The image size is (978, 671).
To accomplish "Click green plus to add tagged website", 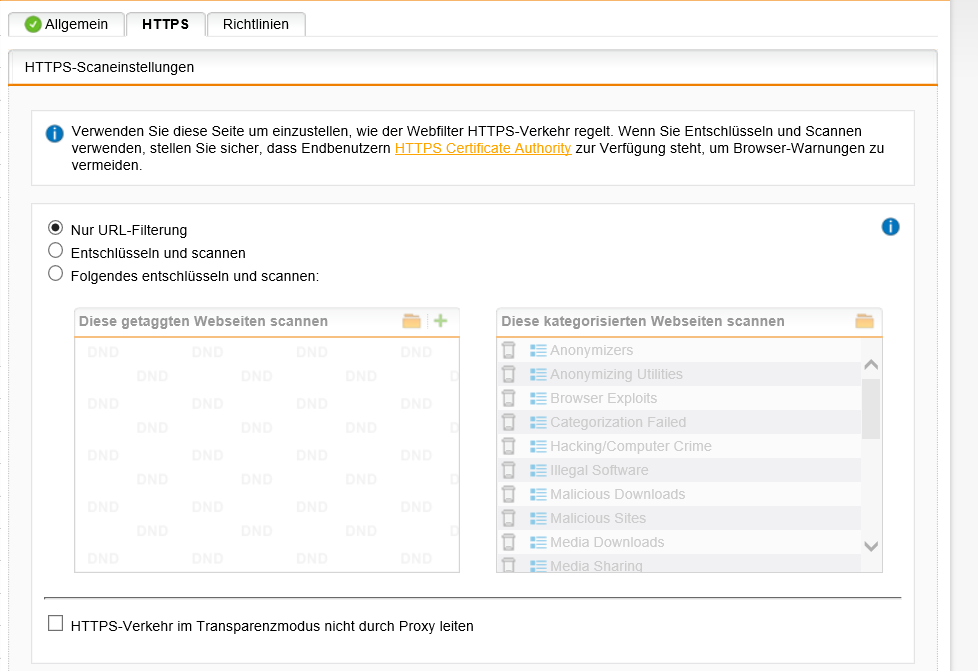I will pyautogui.click(x=440, y=321).
